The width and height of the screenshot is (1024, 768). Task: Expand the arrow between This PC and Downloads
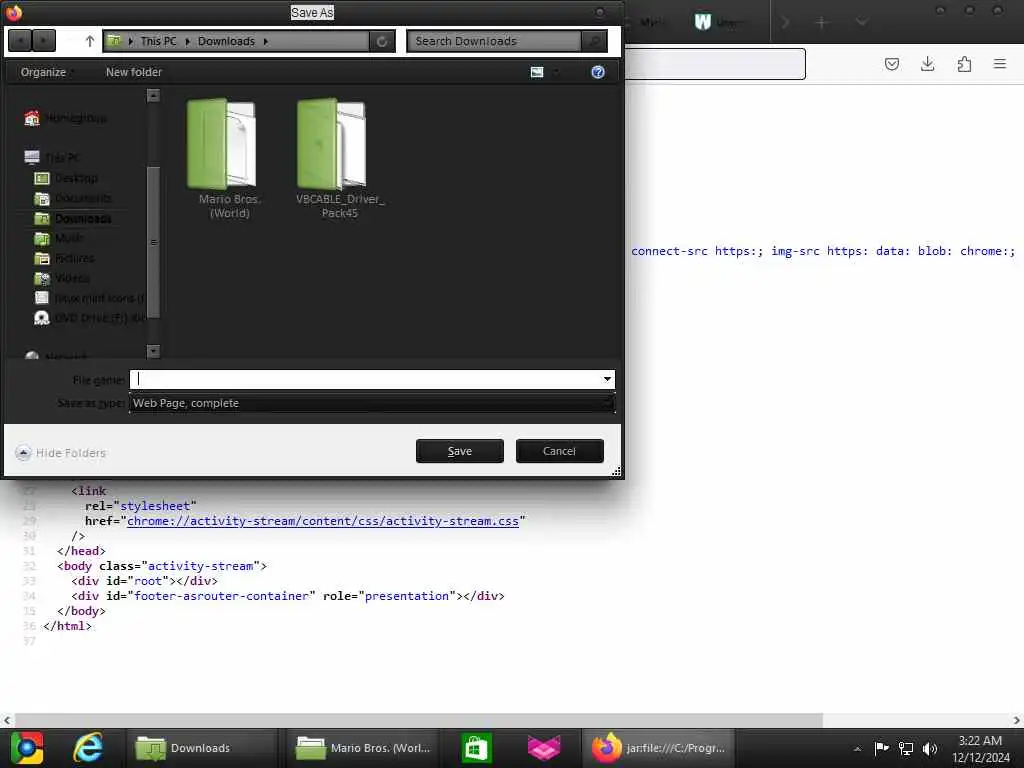187,41
